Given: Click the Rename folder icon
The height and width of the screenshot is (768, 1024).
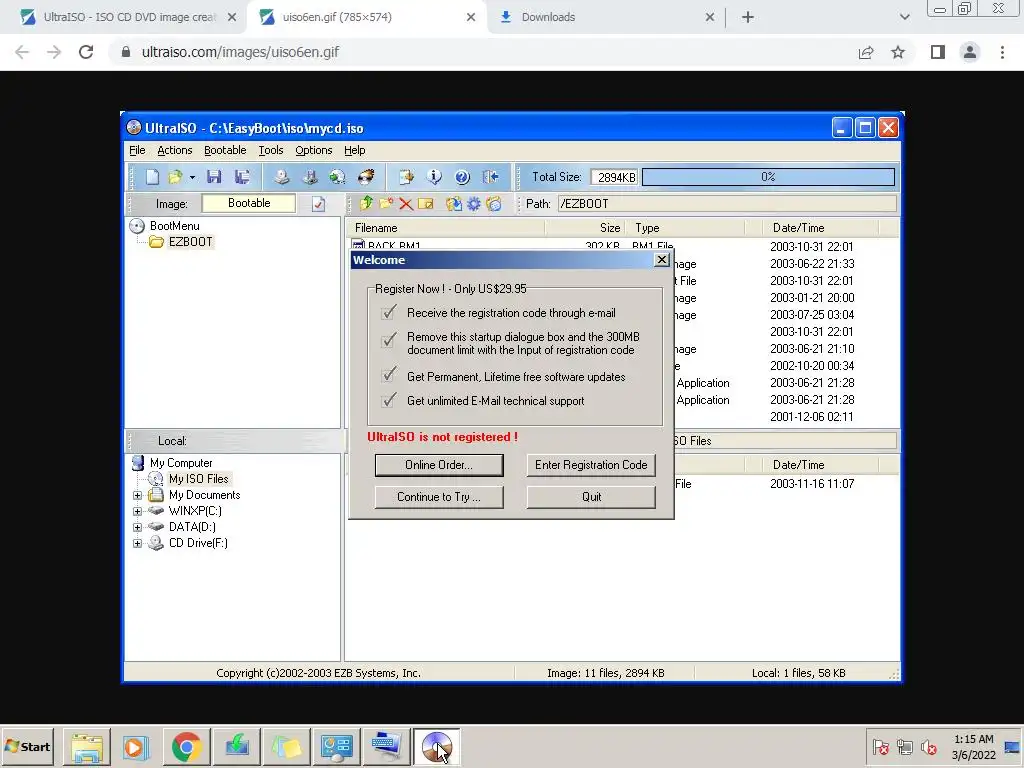Looking at the screenshot, I should point(426,204).
